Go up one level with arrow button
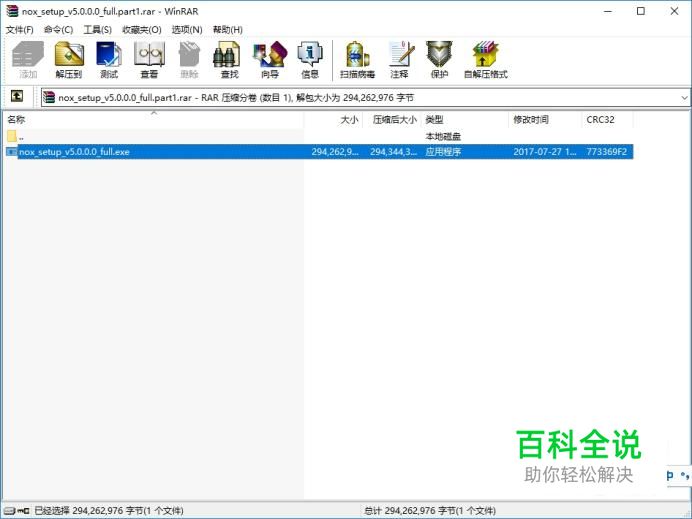Screen dimensions: 692x519 pos(17,96)
